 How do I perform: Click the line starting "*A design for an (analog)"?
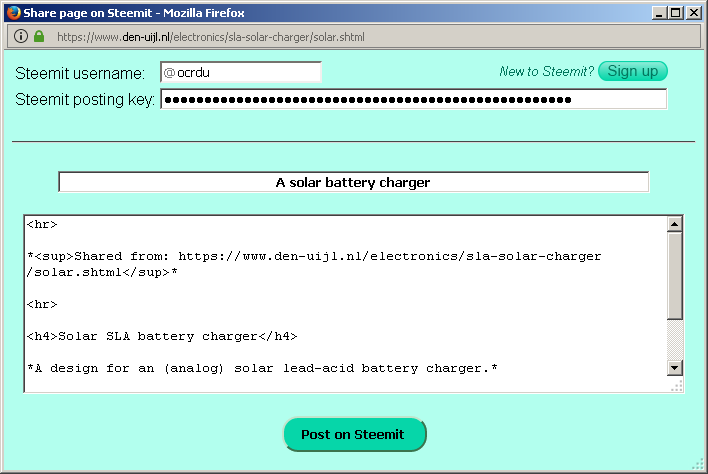point(262,368)
